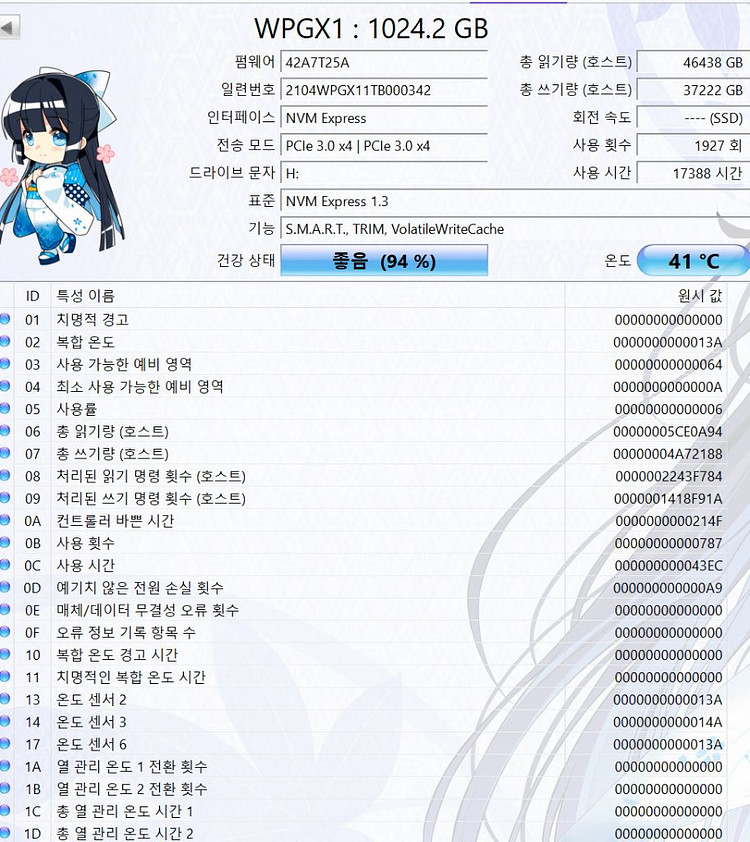Sort by the ID column header

pyautogui.click(x=32, y=296)
